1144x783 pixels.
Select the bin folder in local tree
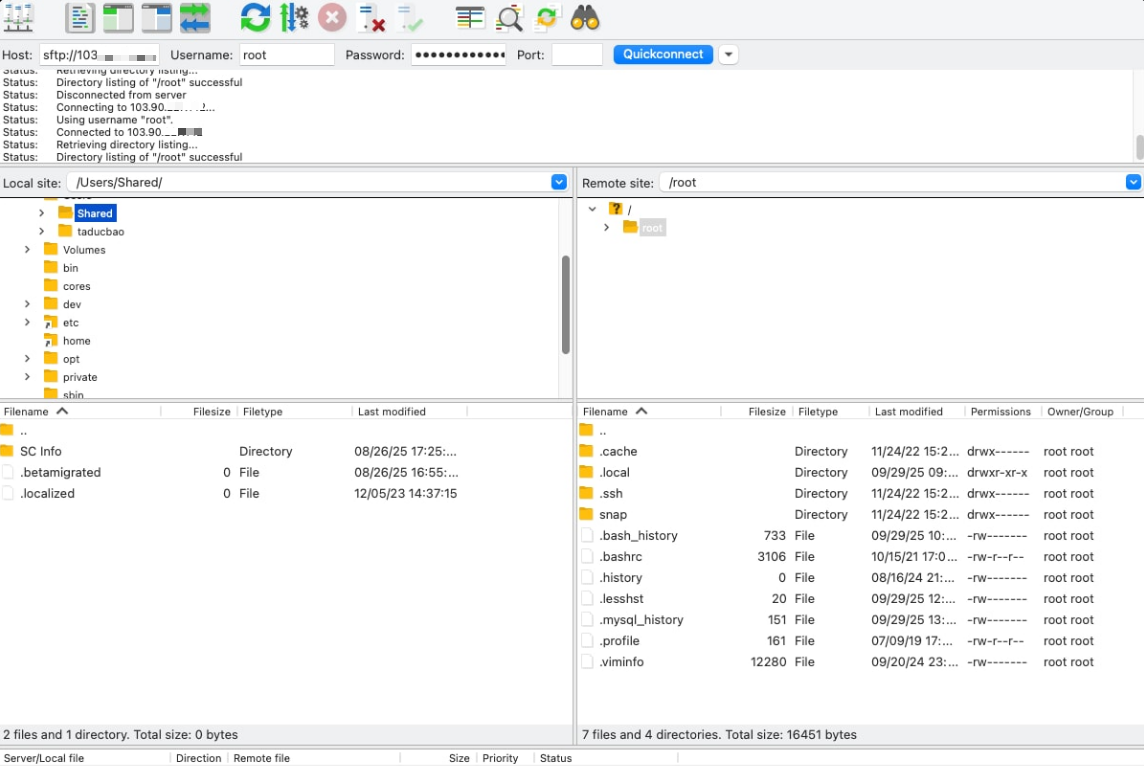[70, 268]
